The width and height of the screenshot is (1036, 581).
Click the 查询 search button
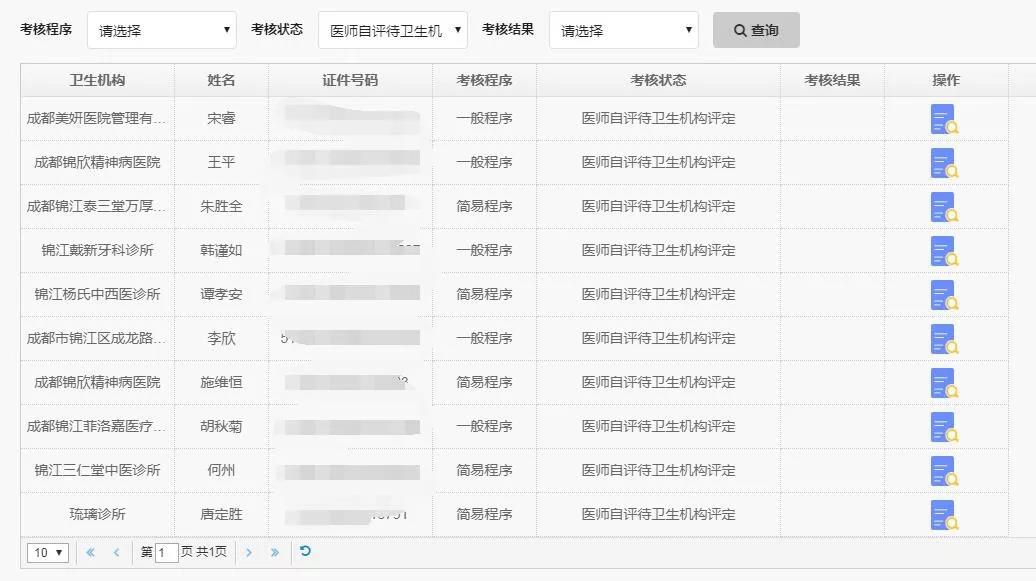[x=755, y=29]
